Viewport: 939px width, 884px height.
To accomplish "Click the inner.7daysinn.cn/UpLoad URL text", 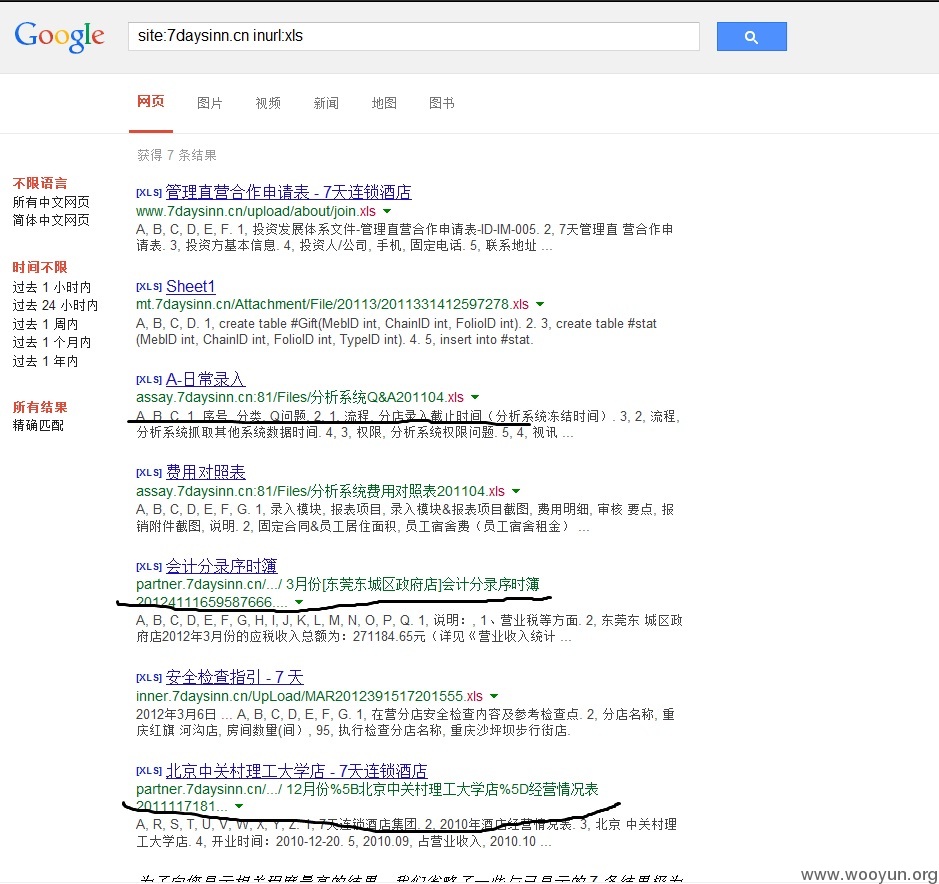I will pyautogui.click(x=309, y=696).
